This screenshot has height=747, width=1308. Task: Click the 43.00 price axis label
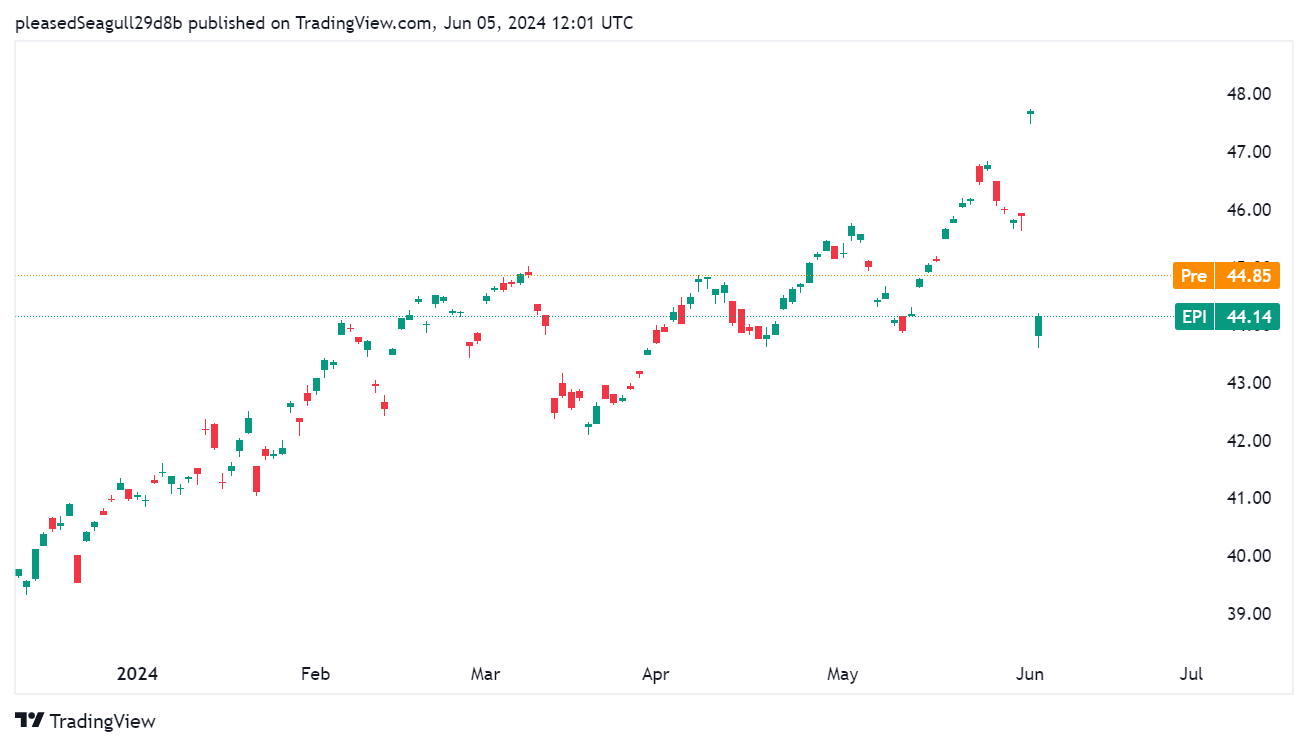click(x=1249, y=383)
